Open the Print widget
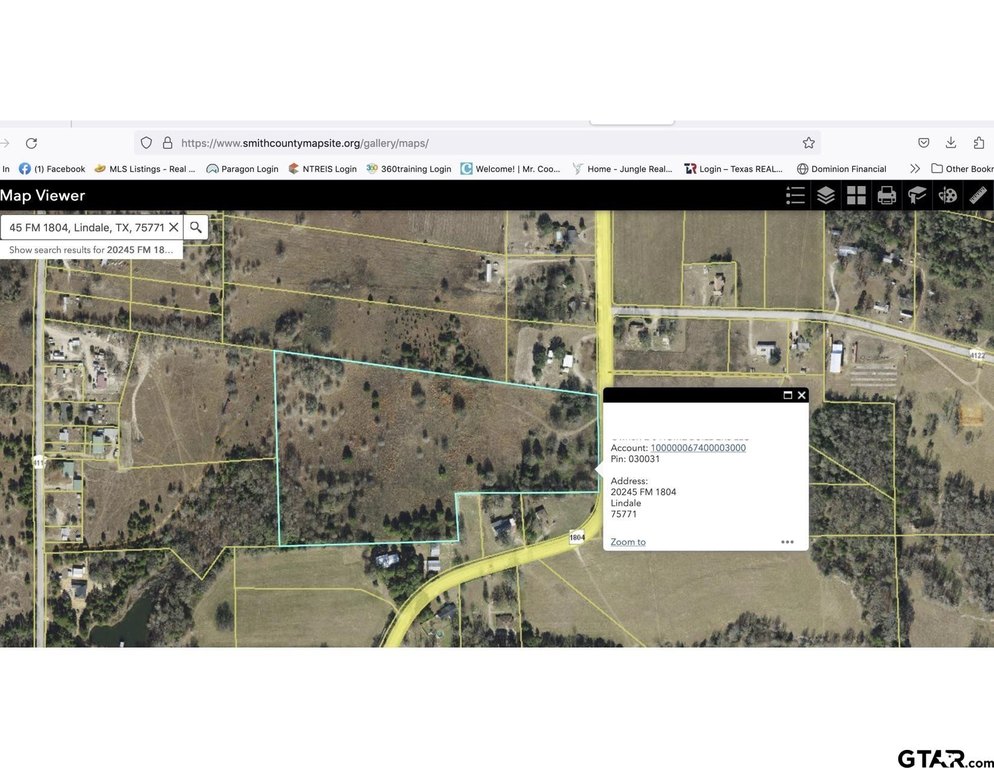Screen dimensions: 994x768 [886, 195]
